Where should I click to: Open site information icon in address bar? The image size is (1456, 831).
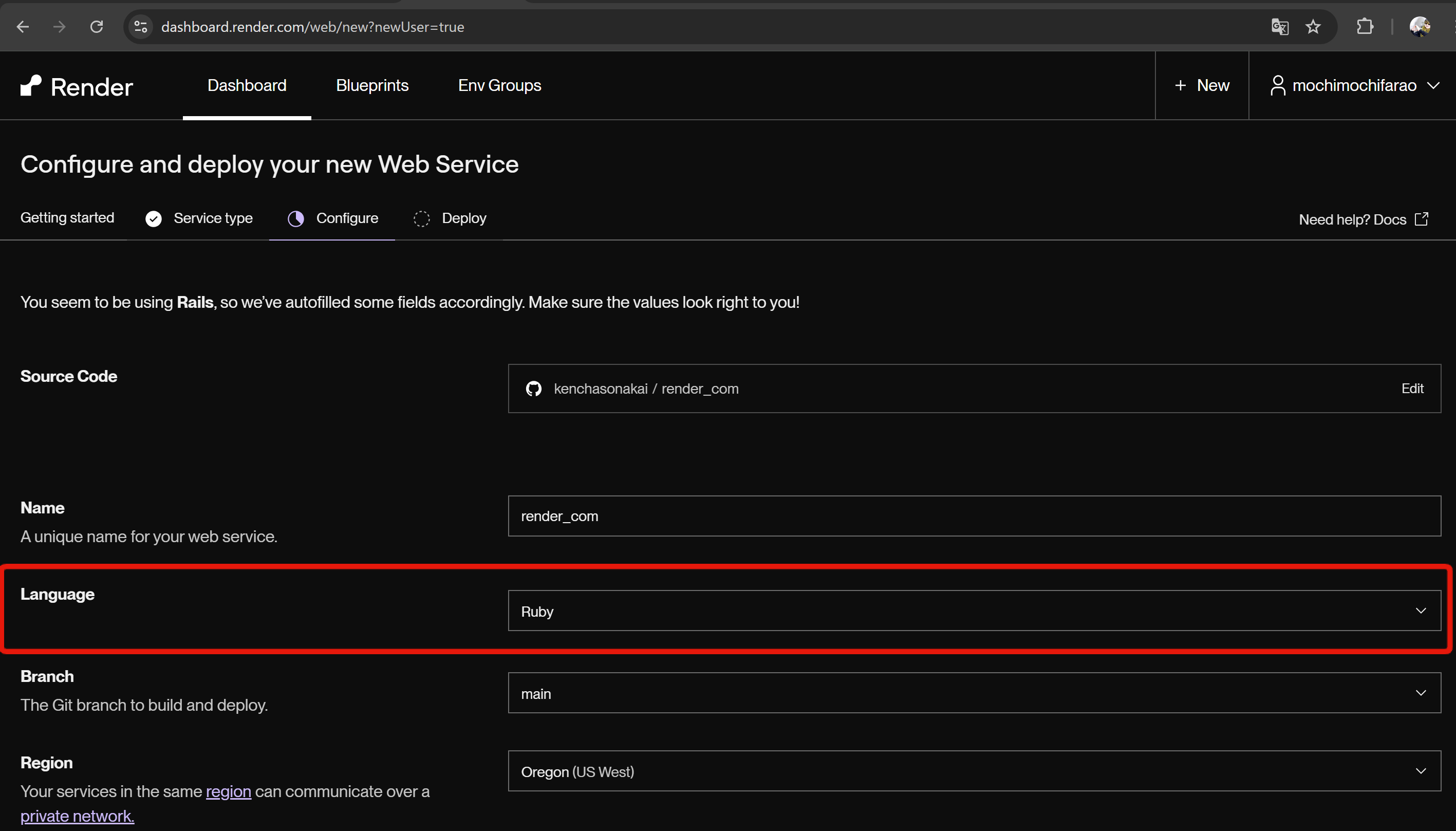(x=140, y=27)
